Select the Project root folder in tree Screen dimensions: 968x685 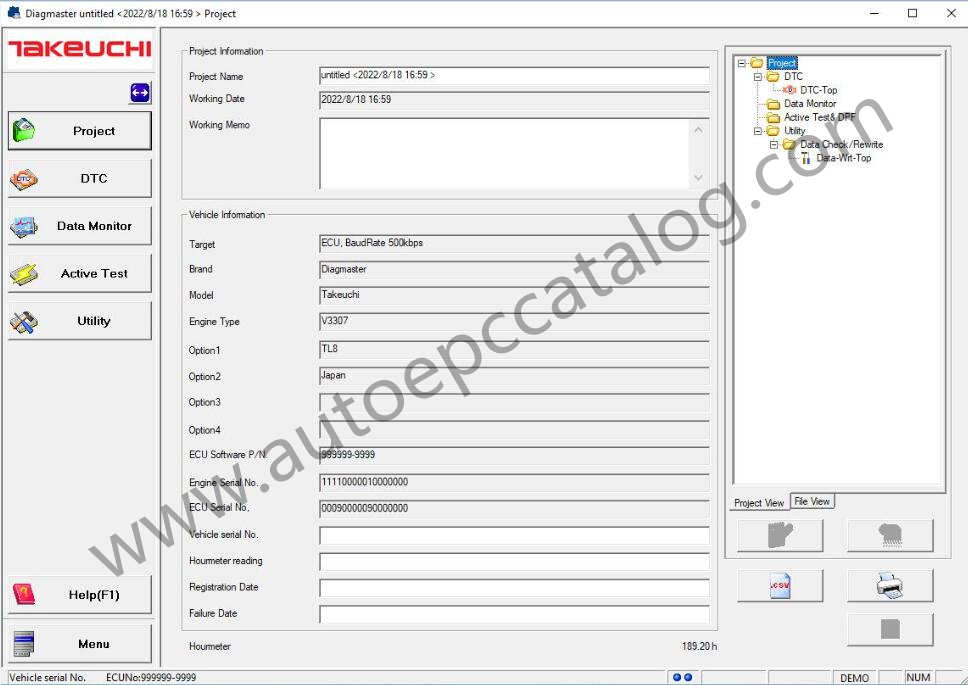[782, 63]
